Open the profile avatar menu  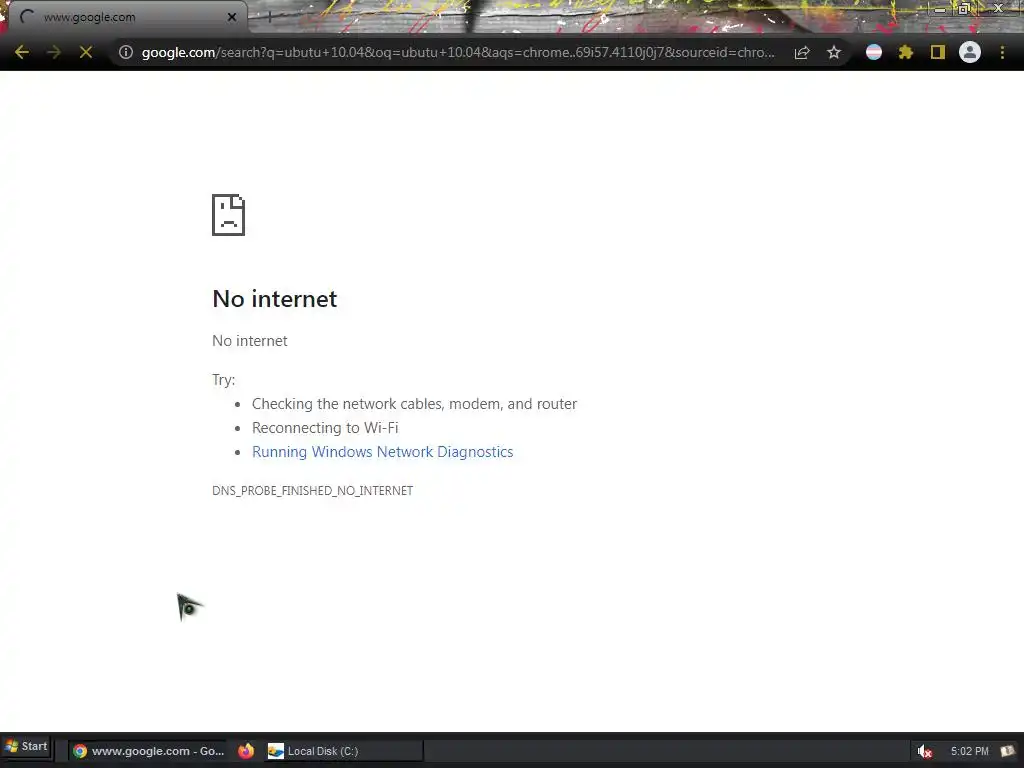[x=970, y=52]
